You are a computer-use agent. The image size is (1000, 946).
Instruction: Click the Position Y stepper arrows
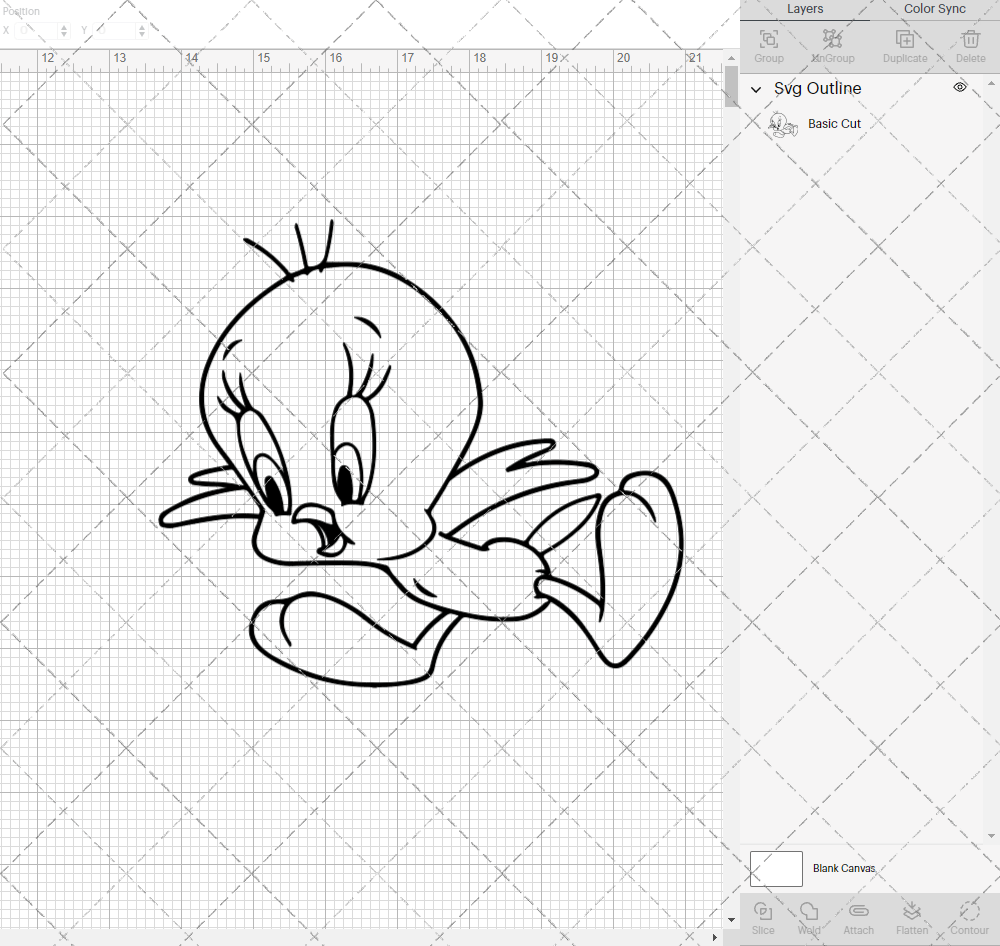pyautogui.click(x=142, y=30)
